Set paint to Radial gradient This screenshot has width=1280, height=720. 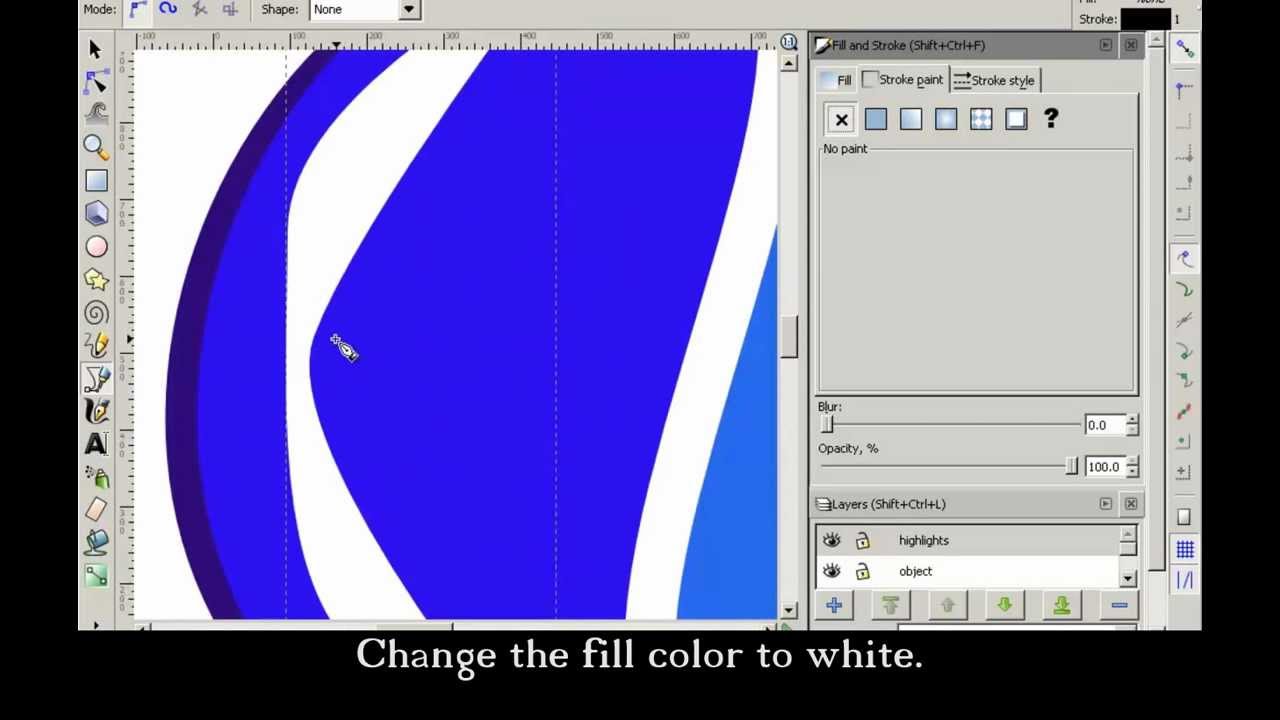pos(946,120)
